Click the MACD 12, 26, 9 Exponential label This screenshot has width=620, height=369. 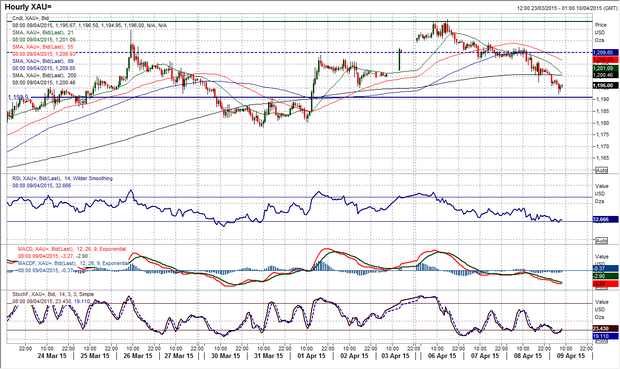(72, 249)
